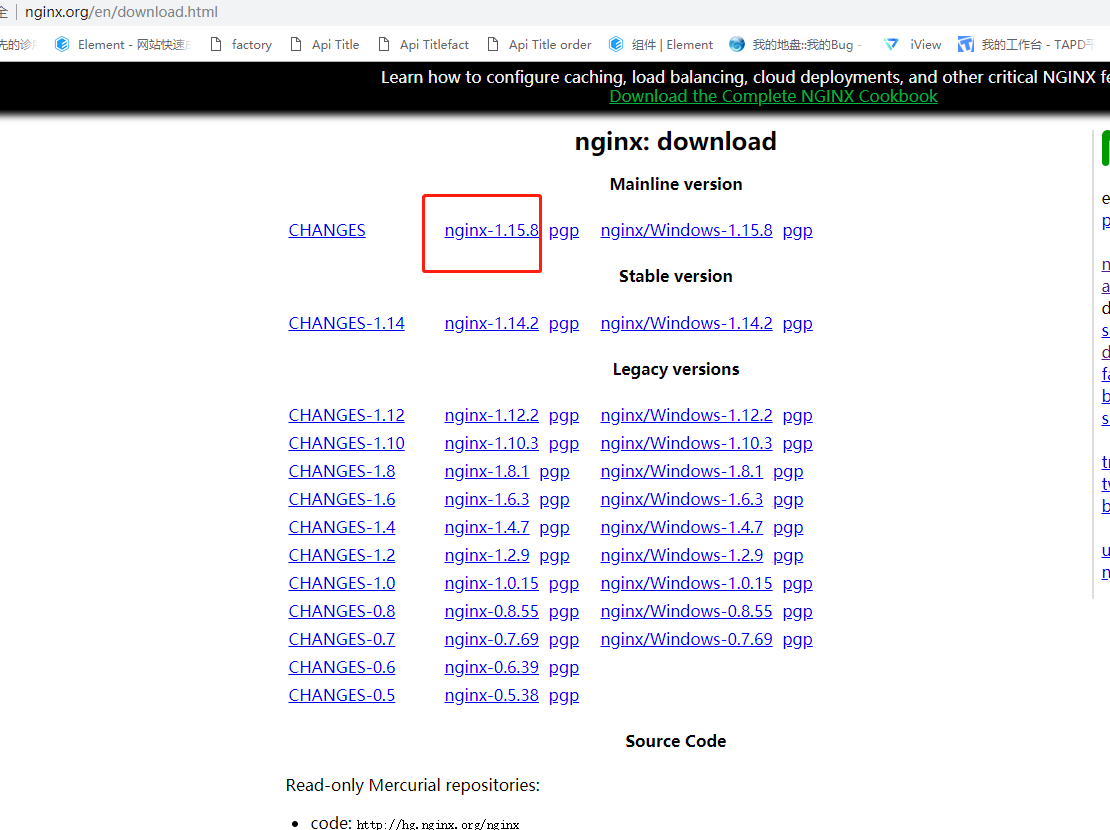The width and height of the screenshot is (1110, 830).
Task: Open pgp link beside nginx-0.6.39
Action: pyautogui.click(x=563, y=668)
